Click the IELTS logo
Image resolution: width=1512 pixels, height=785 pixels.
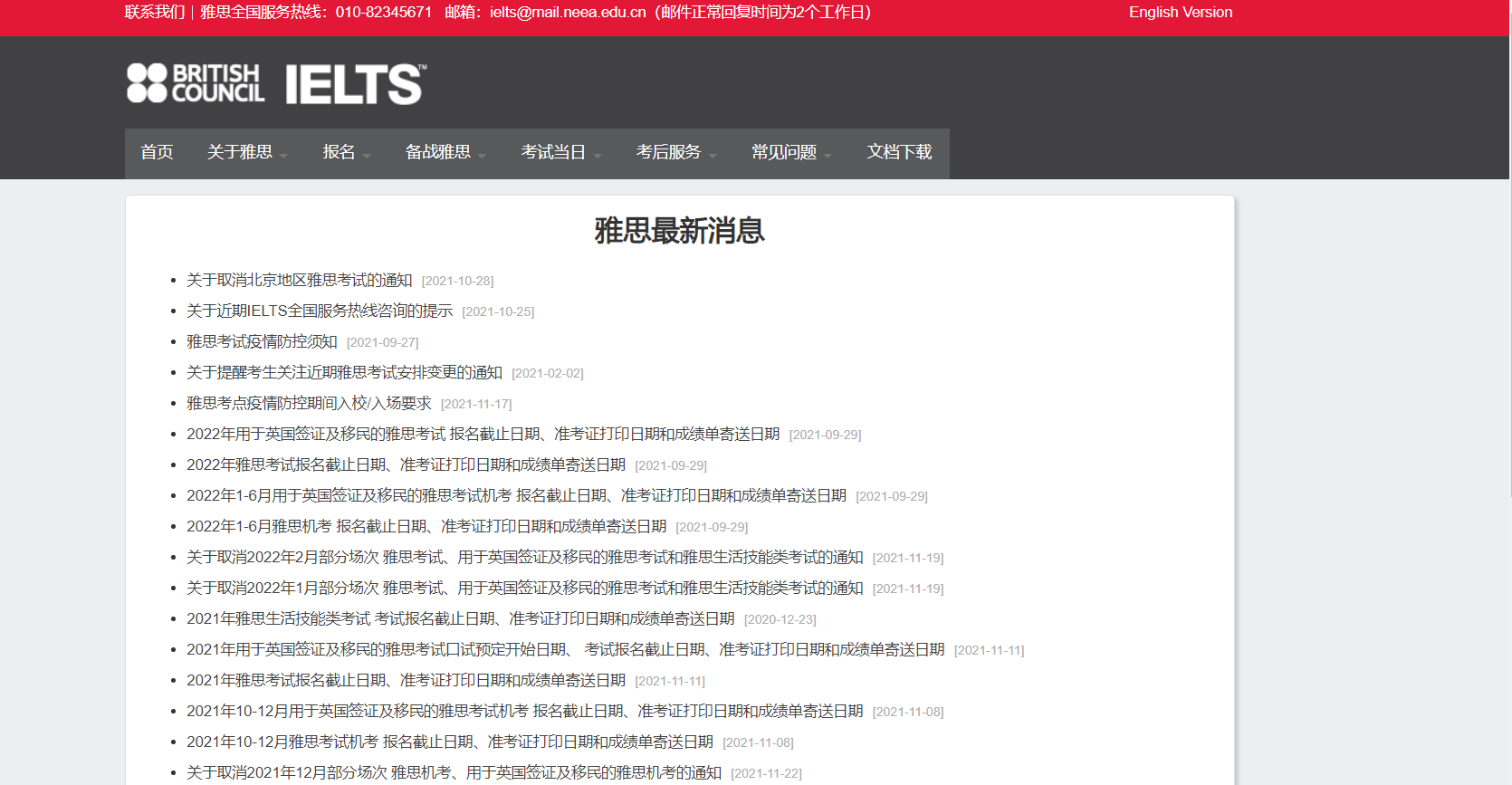point(355,84)
